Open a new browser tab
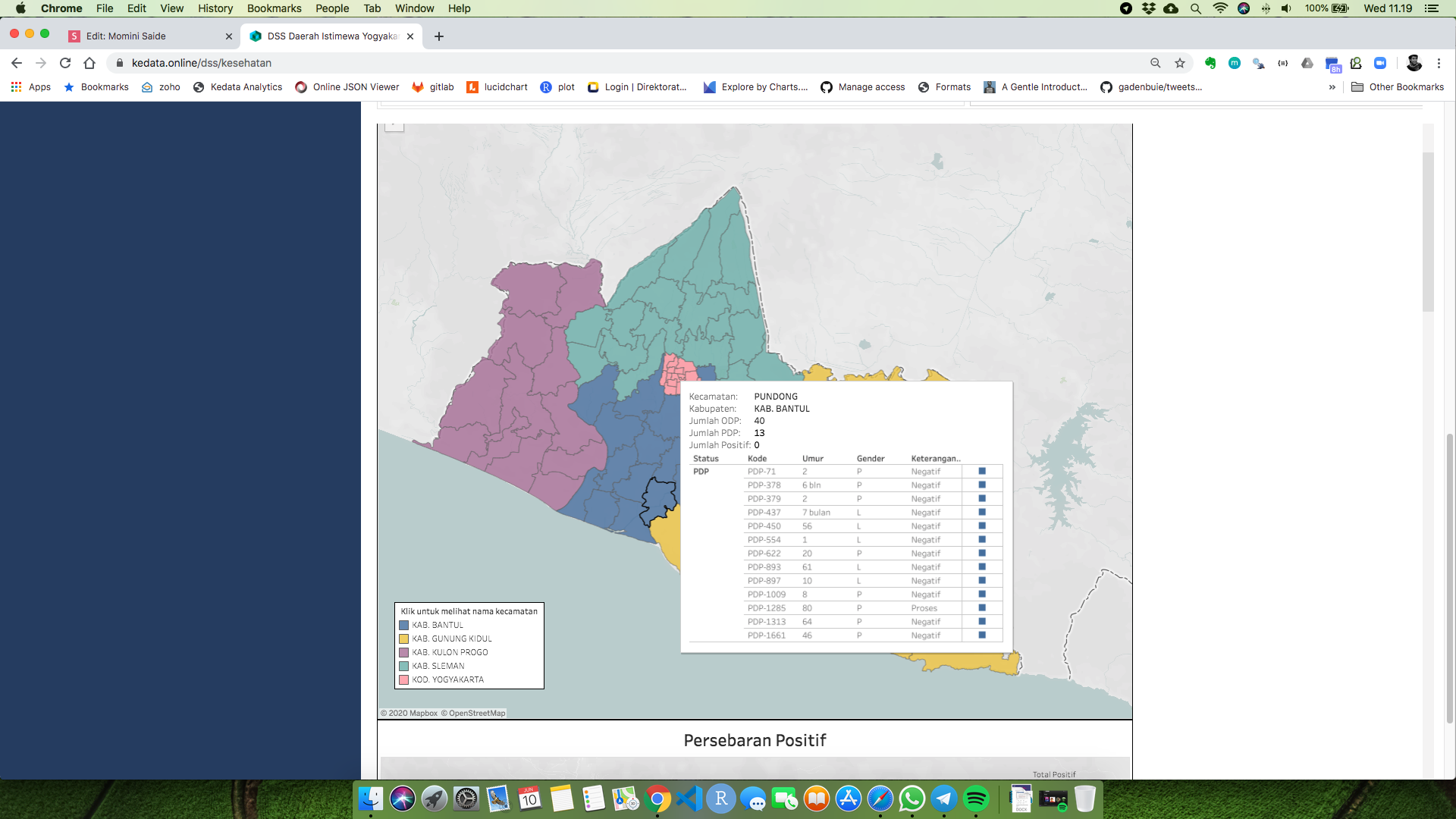The width and height of the screenshot is (1456, 819). [439, 36]
